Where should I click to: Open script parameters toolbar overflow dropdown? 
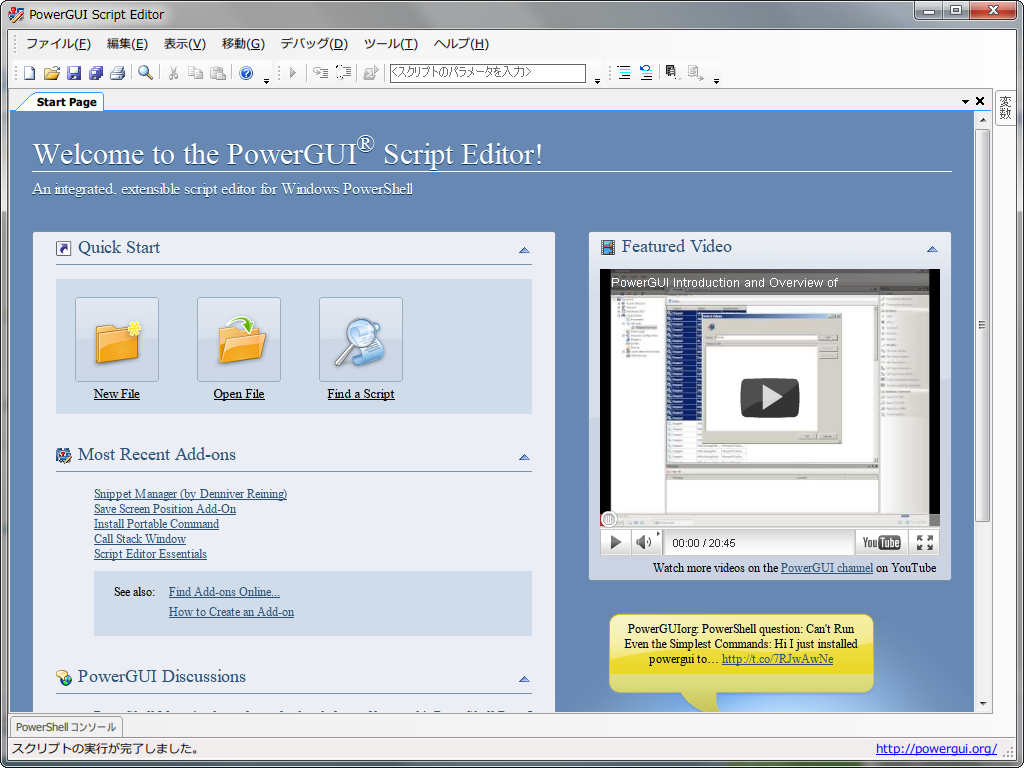tap(597, 81)
